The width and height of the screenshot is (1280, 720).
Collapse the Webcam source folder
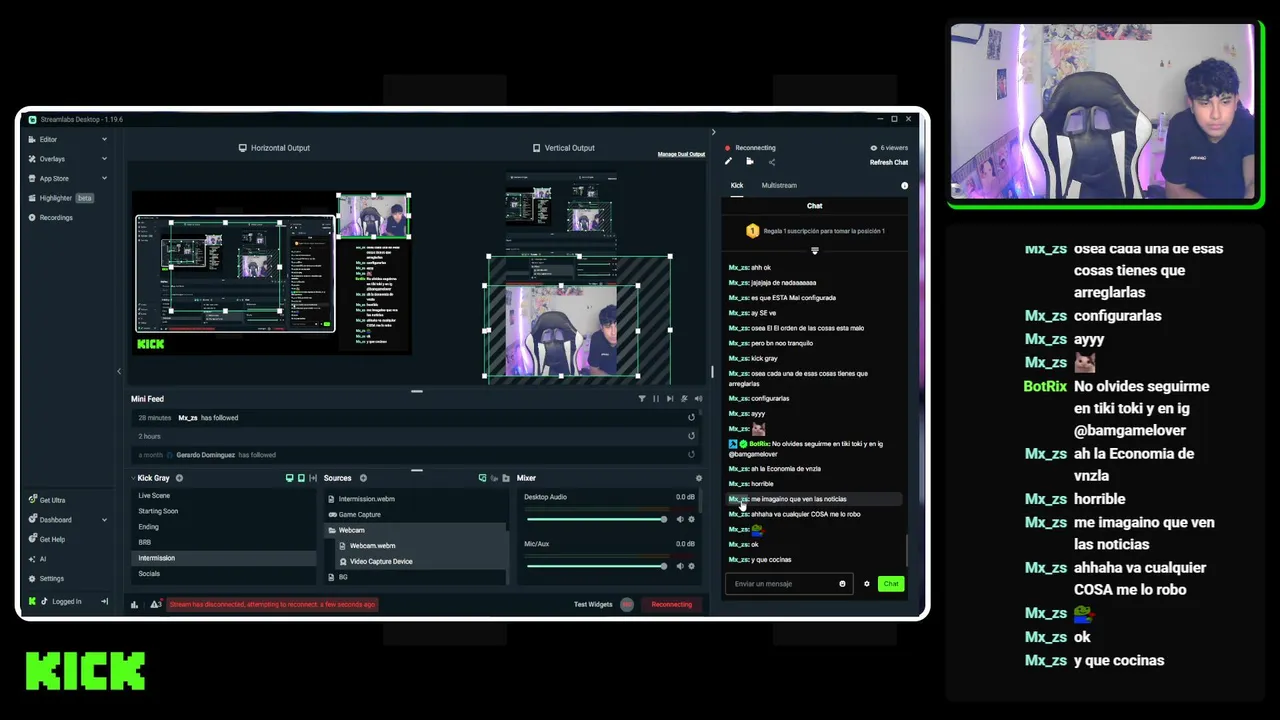pos(332,530)
